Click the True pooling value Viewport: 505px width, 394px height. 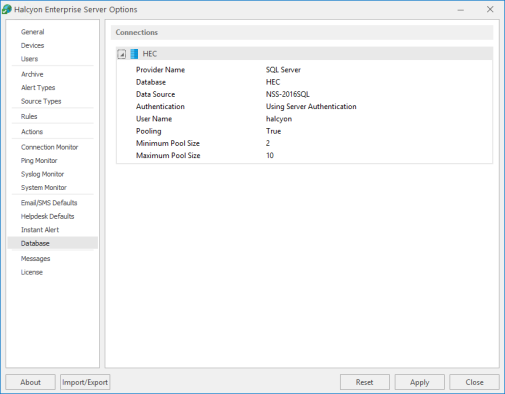click(x=273, y=131)
